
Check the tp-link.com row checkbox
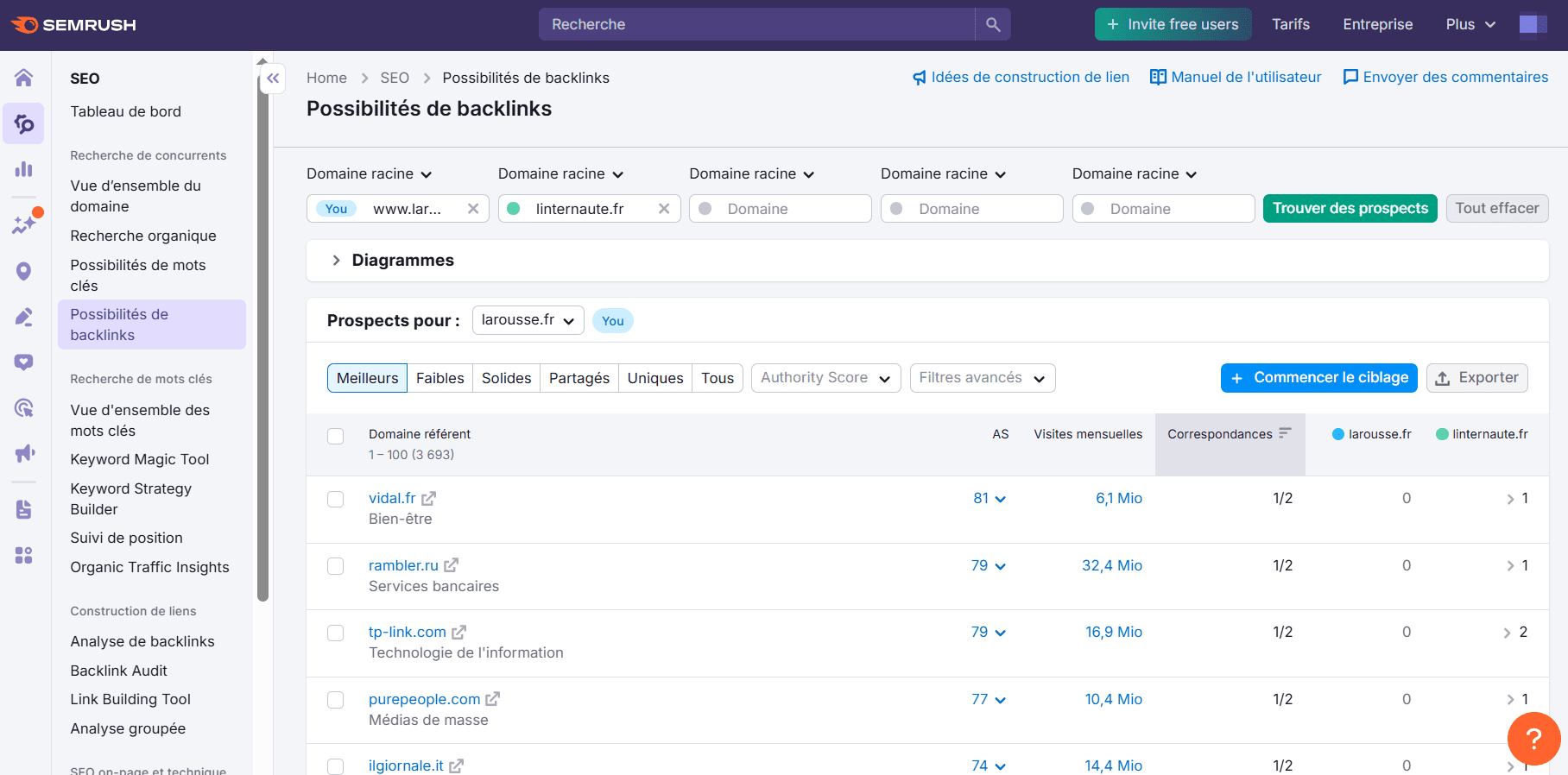(x=336, y=633)
